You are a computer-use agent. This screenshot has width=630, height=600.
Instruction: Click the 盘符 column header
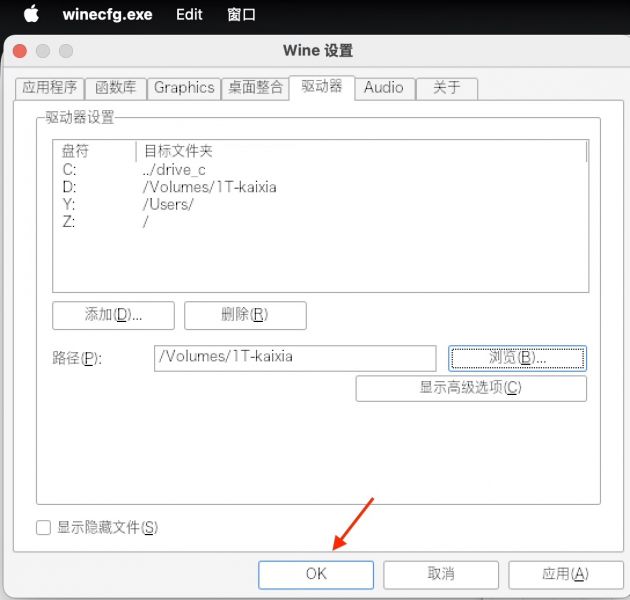point(94,151)
